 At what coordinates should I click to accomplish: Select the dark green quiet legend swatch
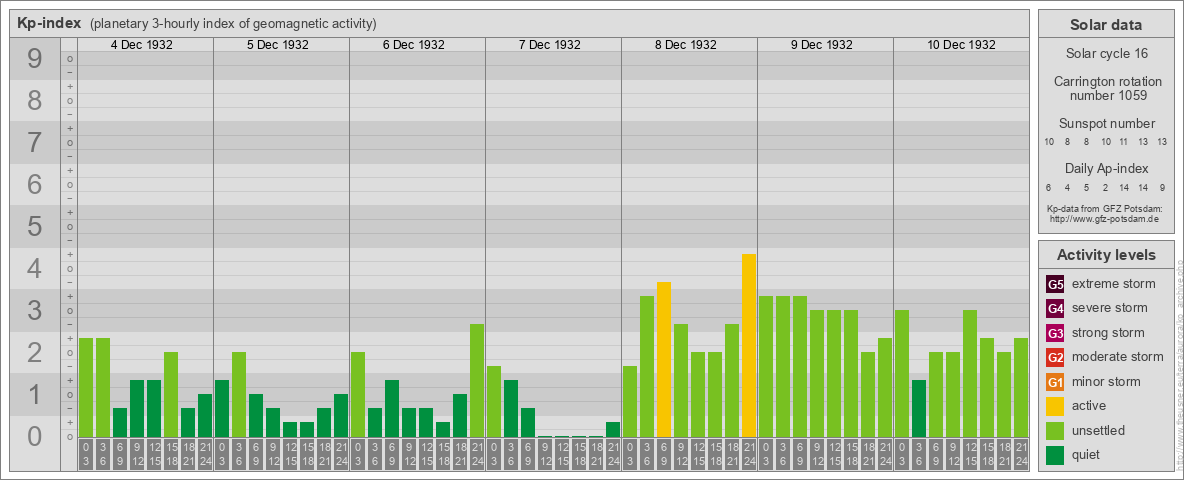[1055, 454]
